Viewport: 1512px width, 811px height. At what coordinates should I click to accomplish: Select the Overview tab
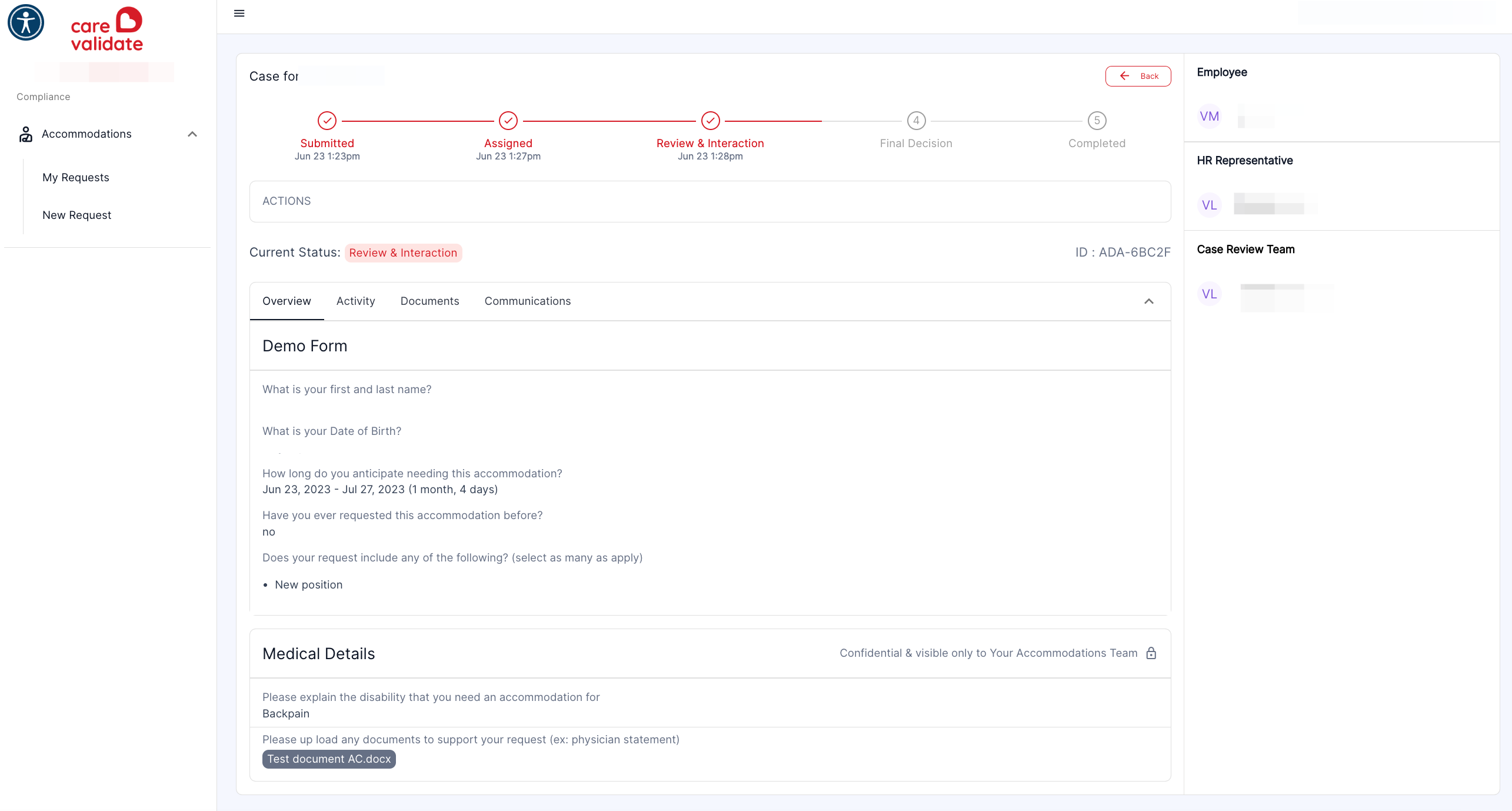287,301
